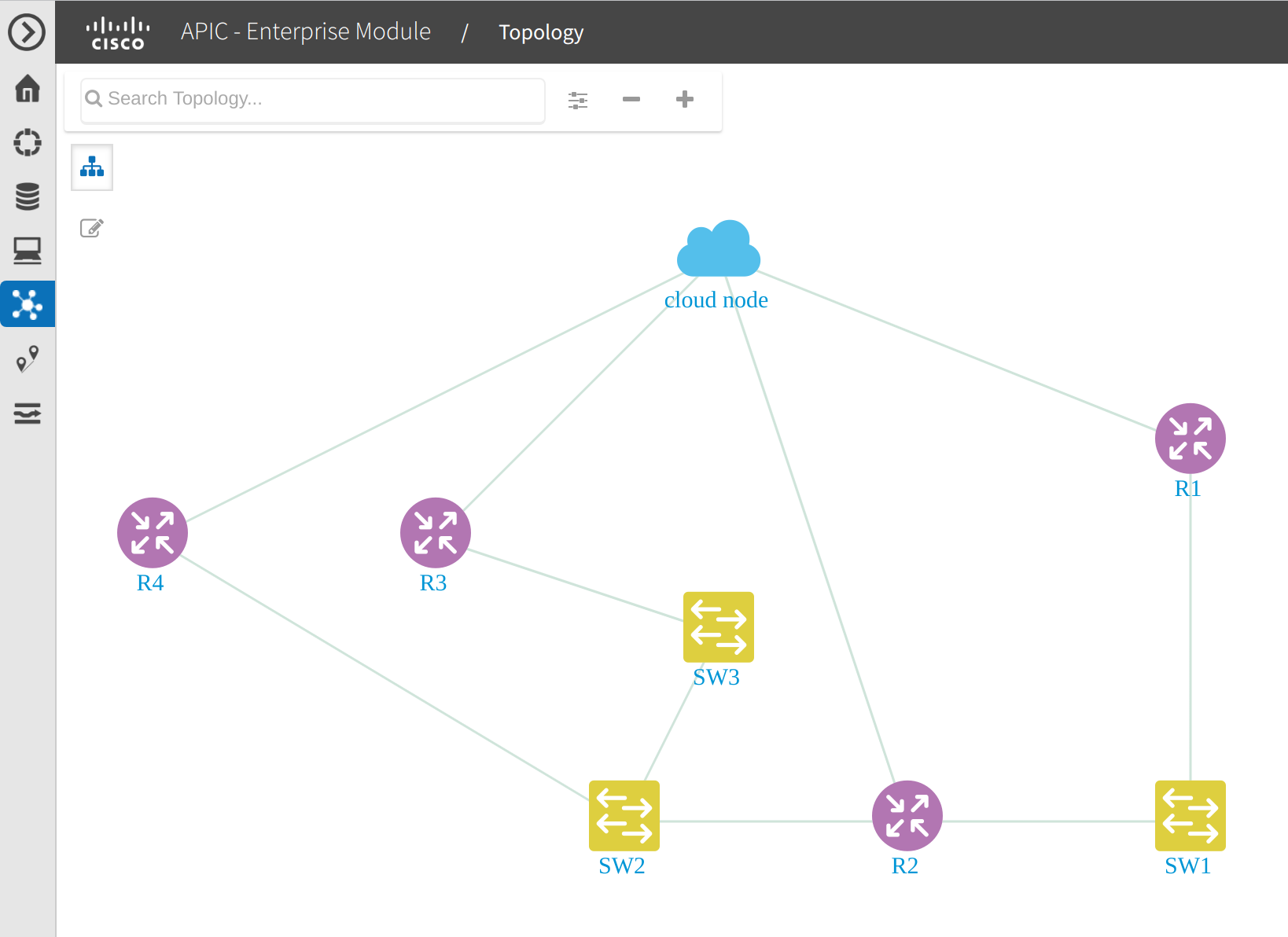1288x937 pixels.
Task: Open the location pin icon in sidebar
Action: pyautogui.click(x=28, y=359)
